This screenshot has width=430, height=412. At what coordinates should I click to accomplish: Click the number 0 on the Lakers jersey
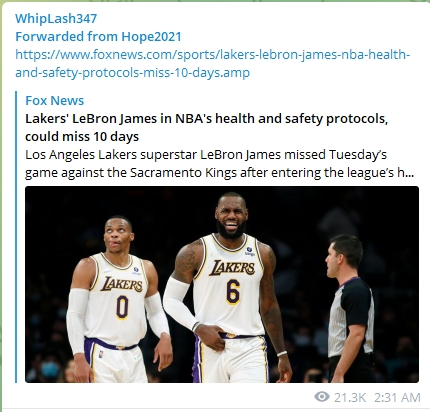click(x=122, y=307)
